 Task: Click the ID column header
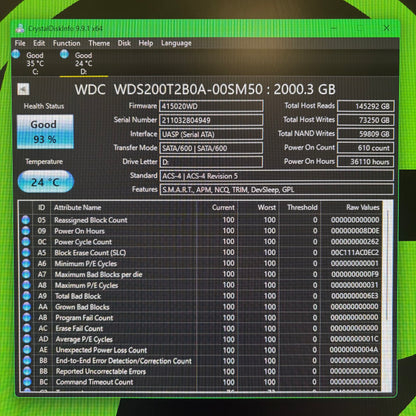pos(41,207)
